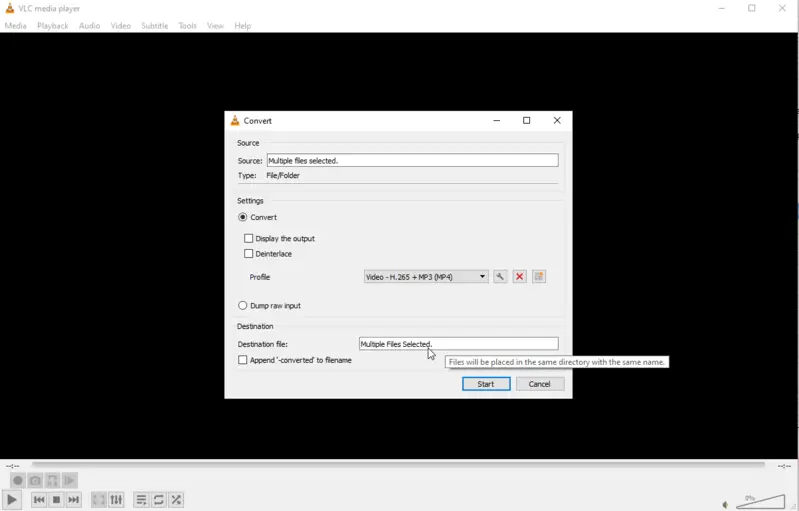
Task: Click the Start button
Action: click(x=486, y=384)
